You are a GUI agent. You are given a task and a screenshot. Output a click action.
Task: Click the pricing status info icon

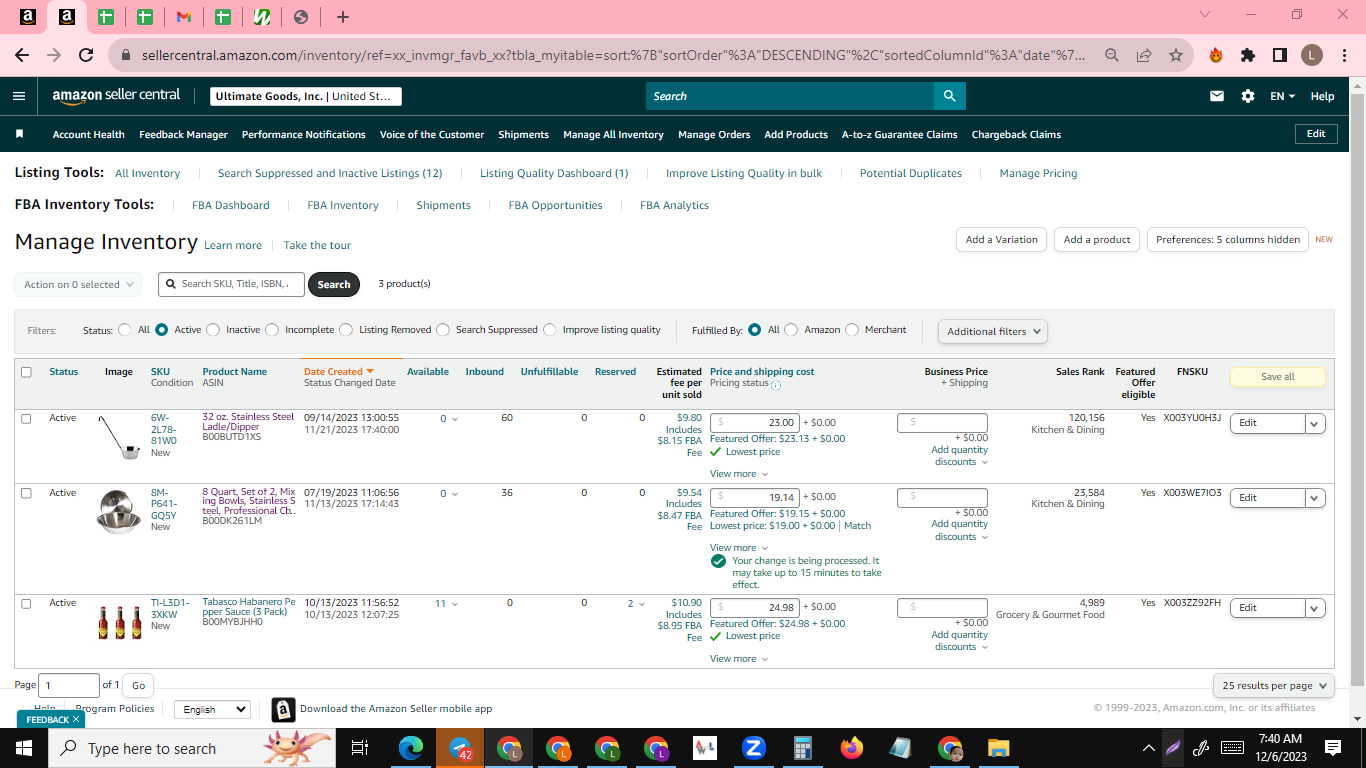point(776,385)
